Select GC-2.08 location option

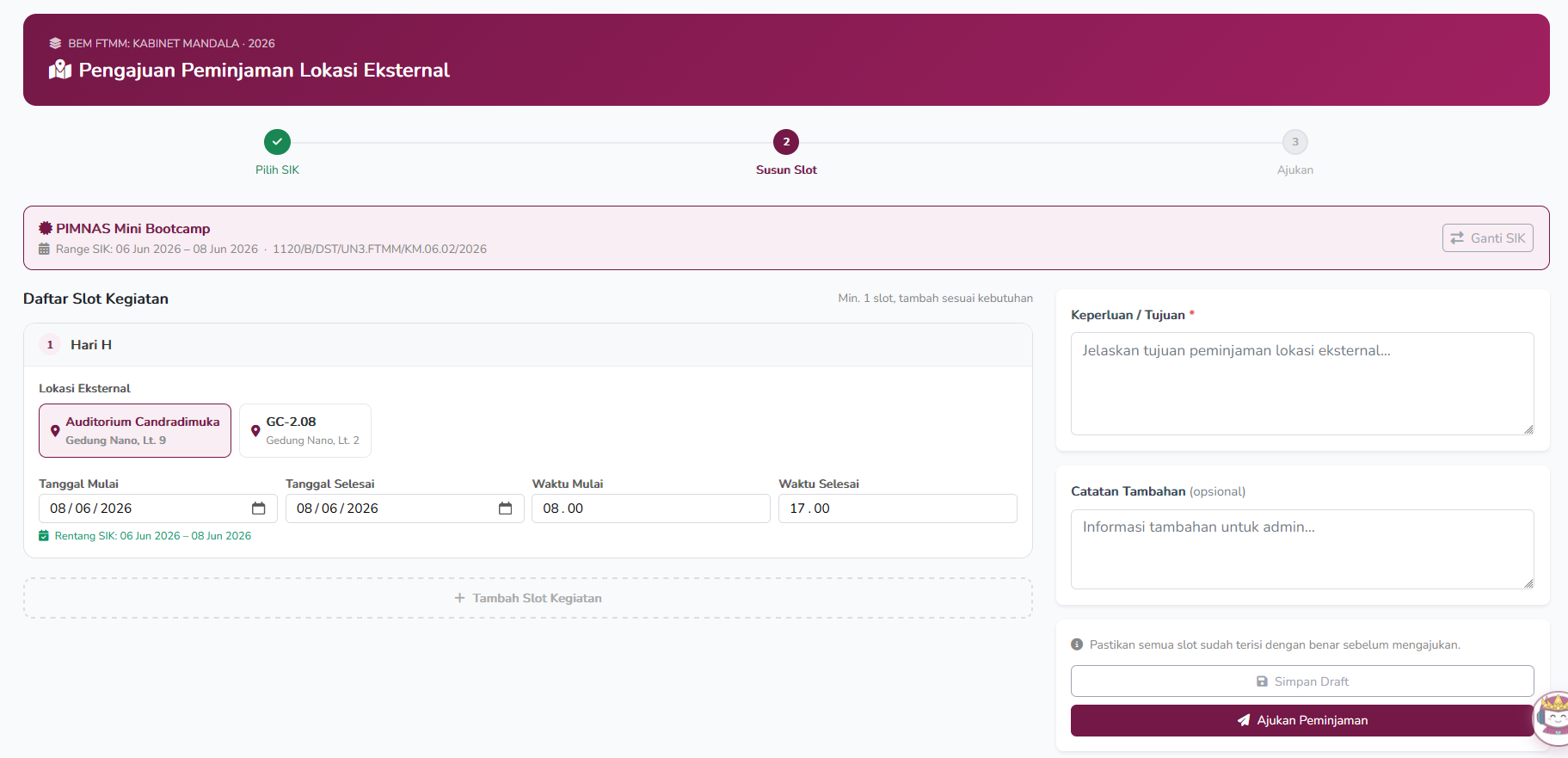[305, 430]
